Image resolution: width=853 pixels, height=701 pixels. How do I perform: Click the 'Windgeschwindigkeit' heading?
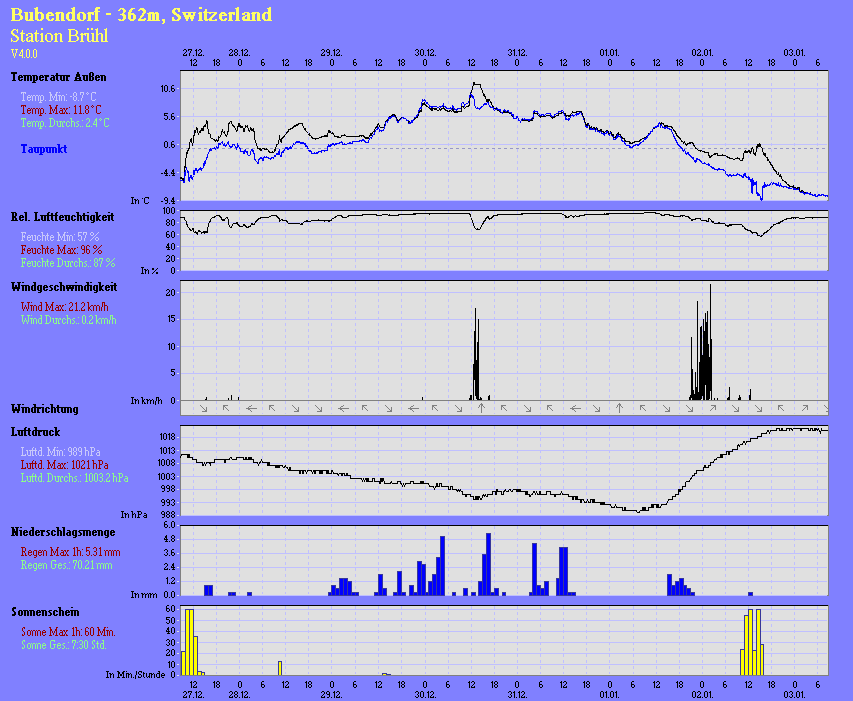64,287
